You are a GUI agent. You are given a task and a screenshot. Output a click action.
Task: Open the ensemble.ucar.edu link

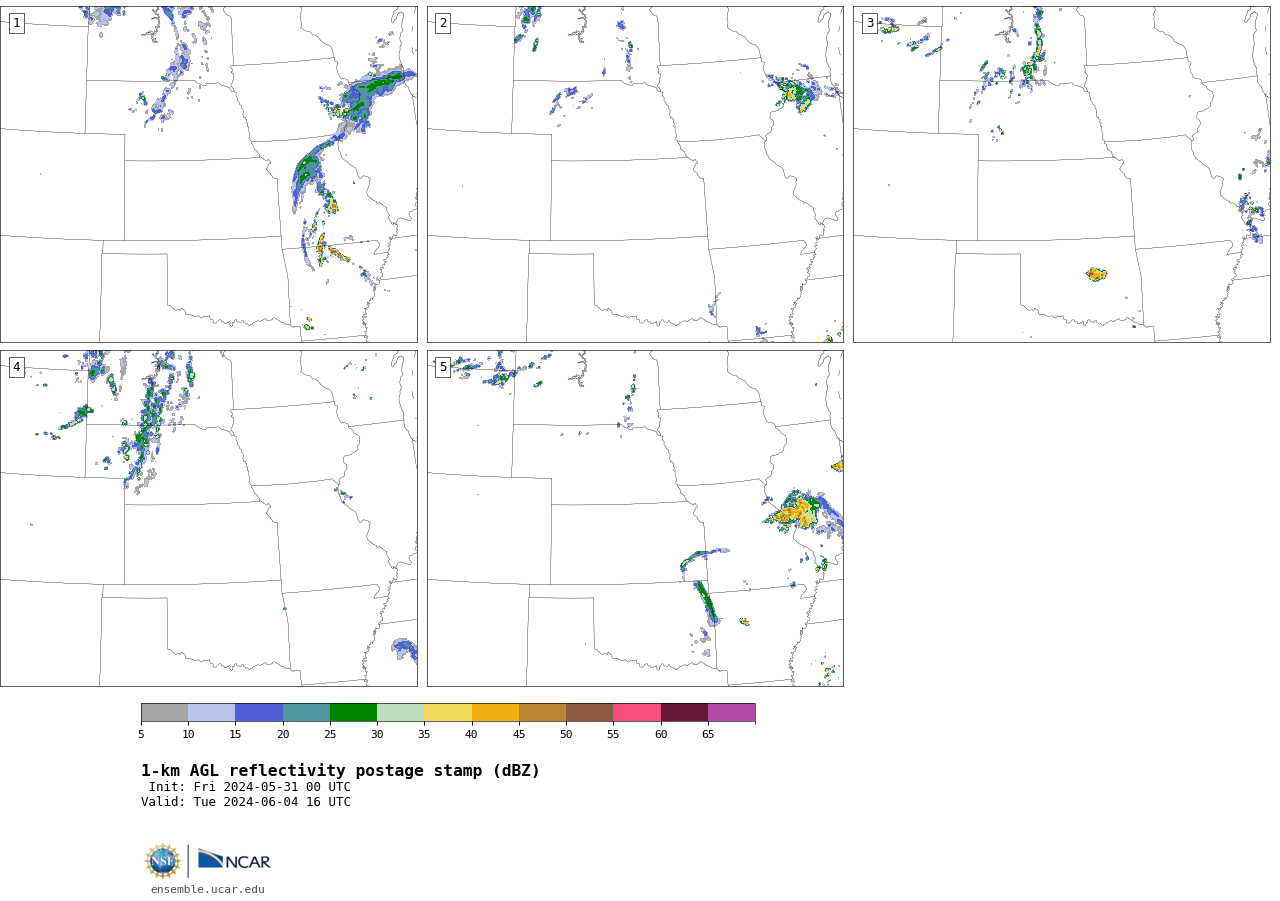[208, 889]
